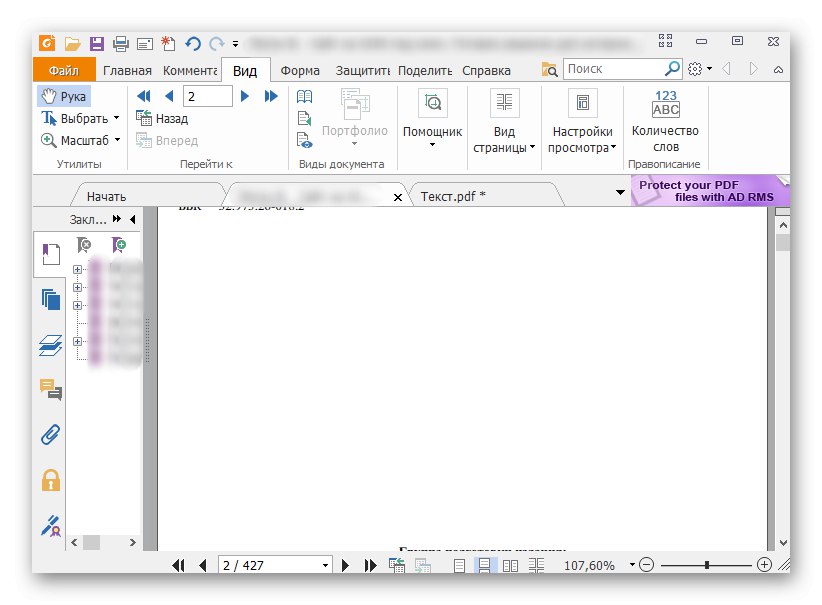This screenshot has height=605, width=822.
Task: Open the Security lock panel
Action: point(51,480)
